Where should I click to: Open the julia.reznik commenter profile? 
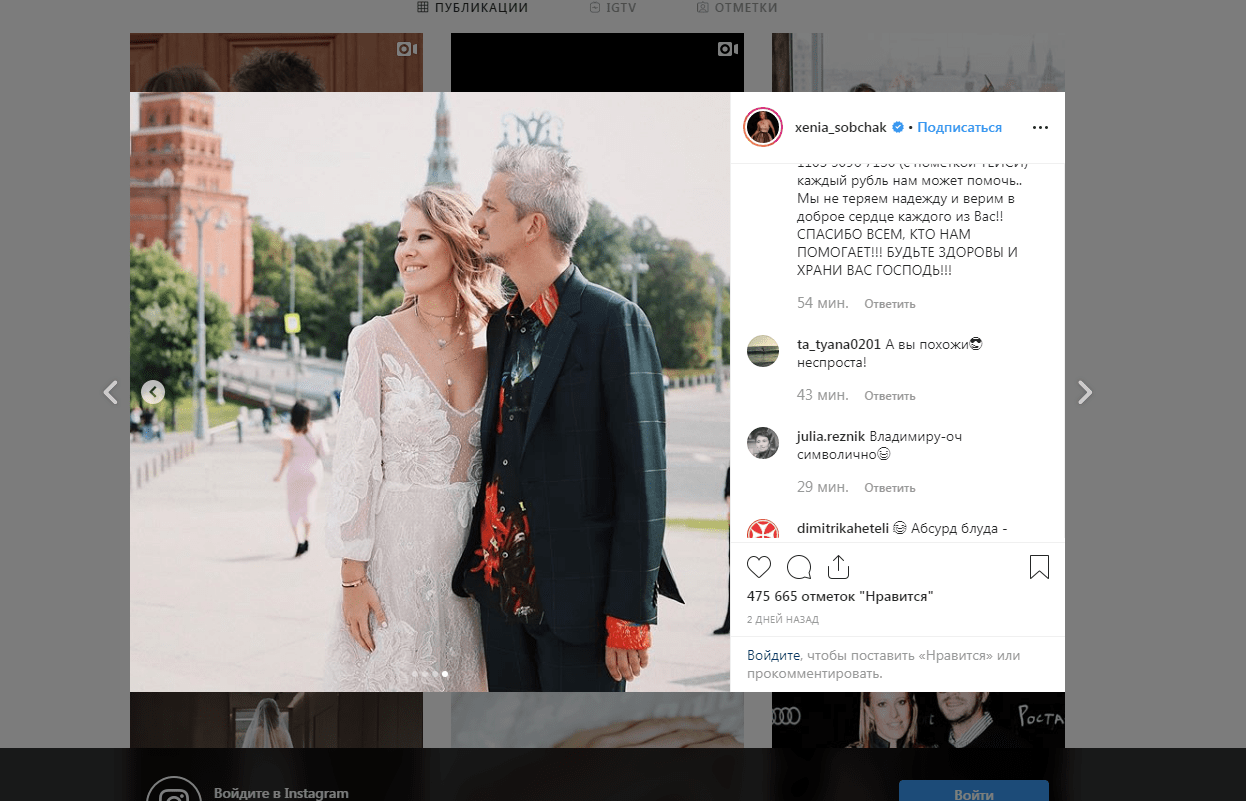click(x=831, y=436)
